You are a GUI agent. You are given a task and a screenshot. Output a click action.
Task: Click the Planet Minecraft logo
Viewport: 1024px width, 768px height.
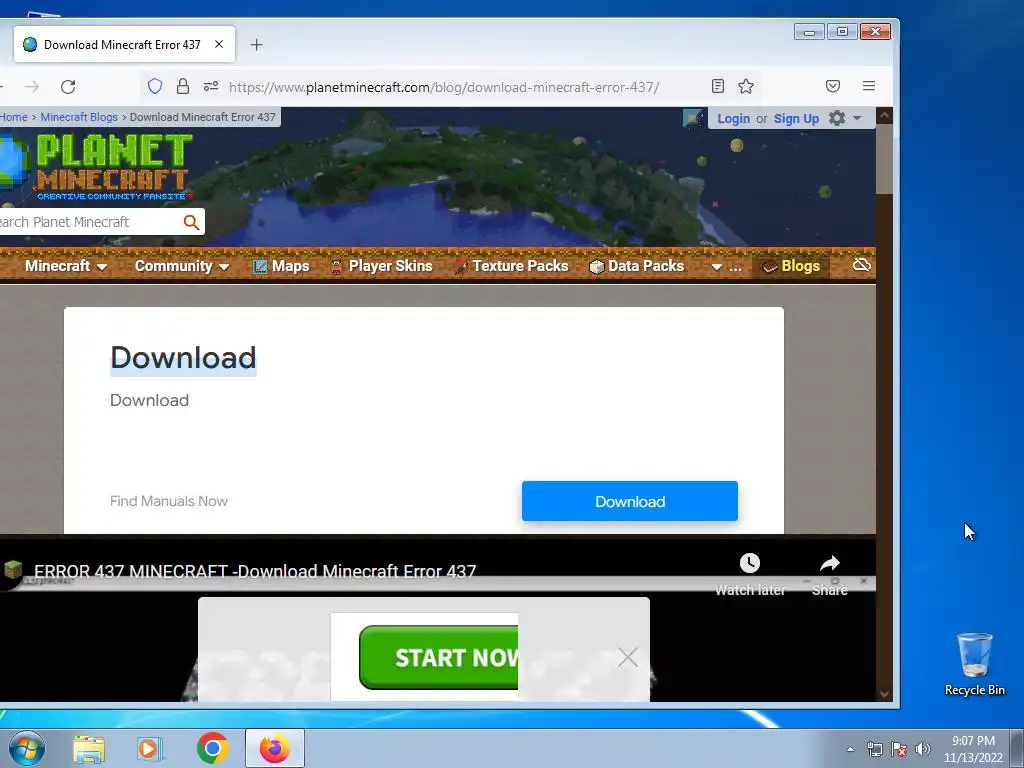pyautogui.click(x=97, y=167)
